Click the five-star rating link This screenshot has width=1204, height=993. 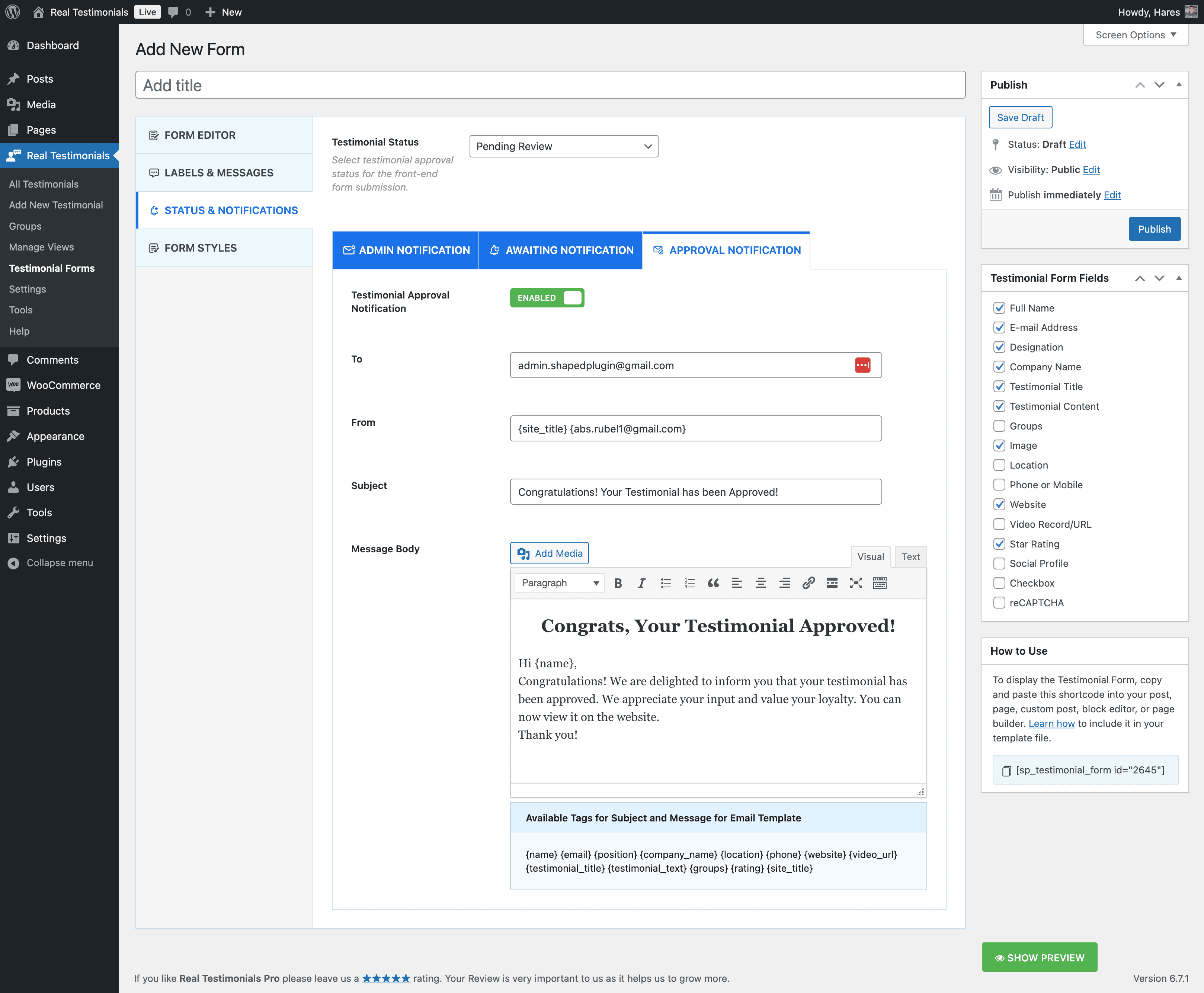(386, 978)
